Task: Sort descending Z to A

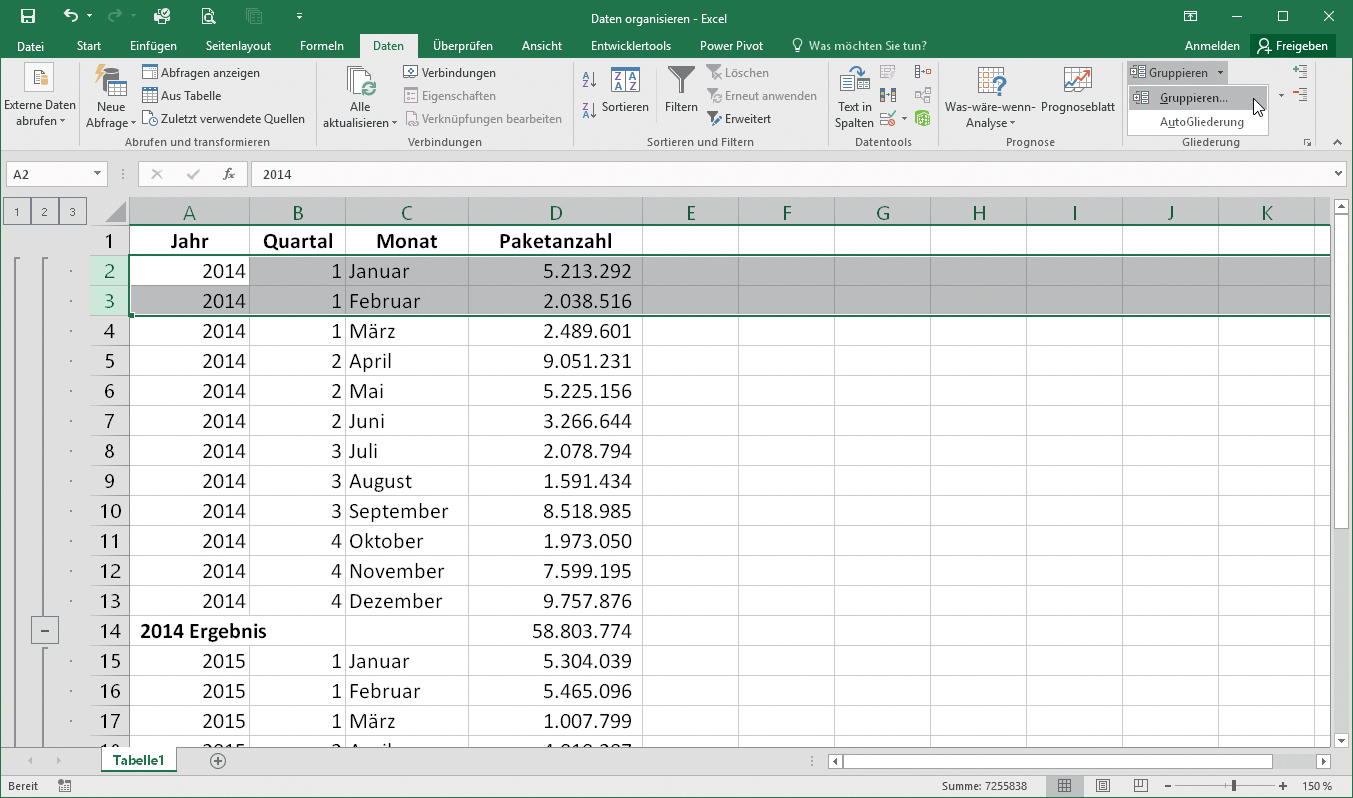Action: pos(589,109)
